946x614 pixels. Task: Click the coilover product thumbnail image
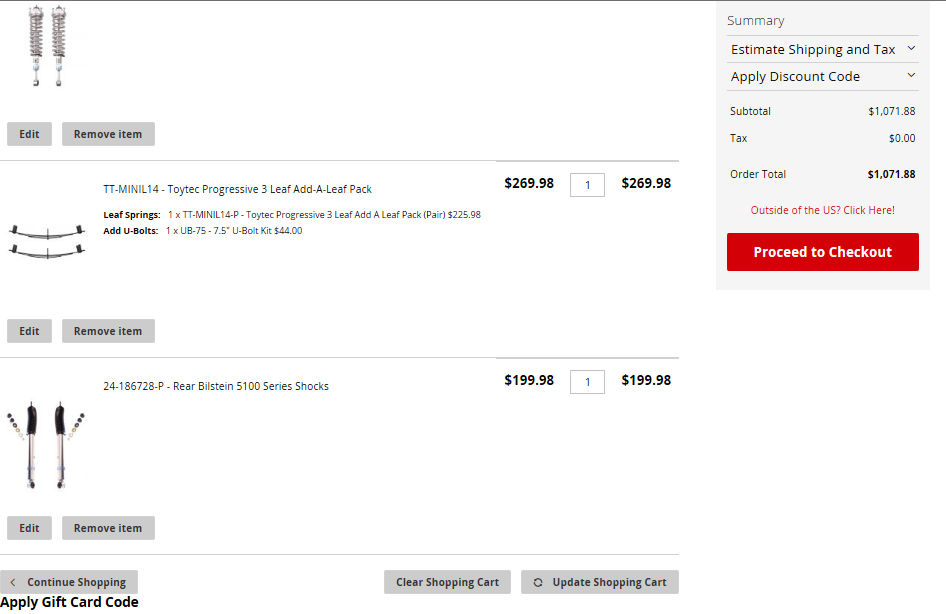click(48, 45)
